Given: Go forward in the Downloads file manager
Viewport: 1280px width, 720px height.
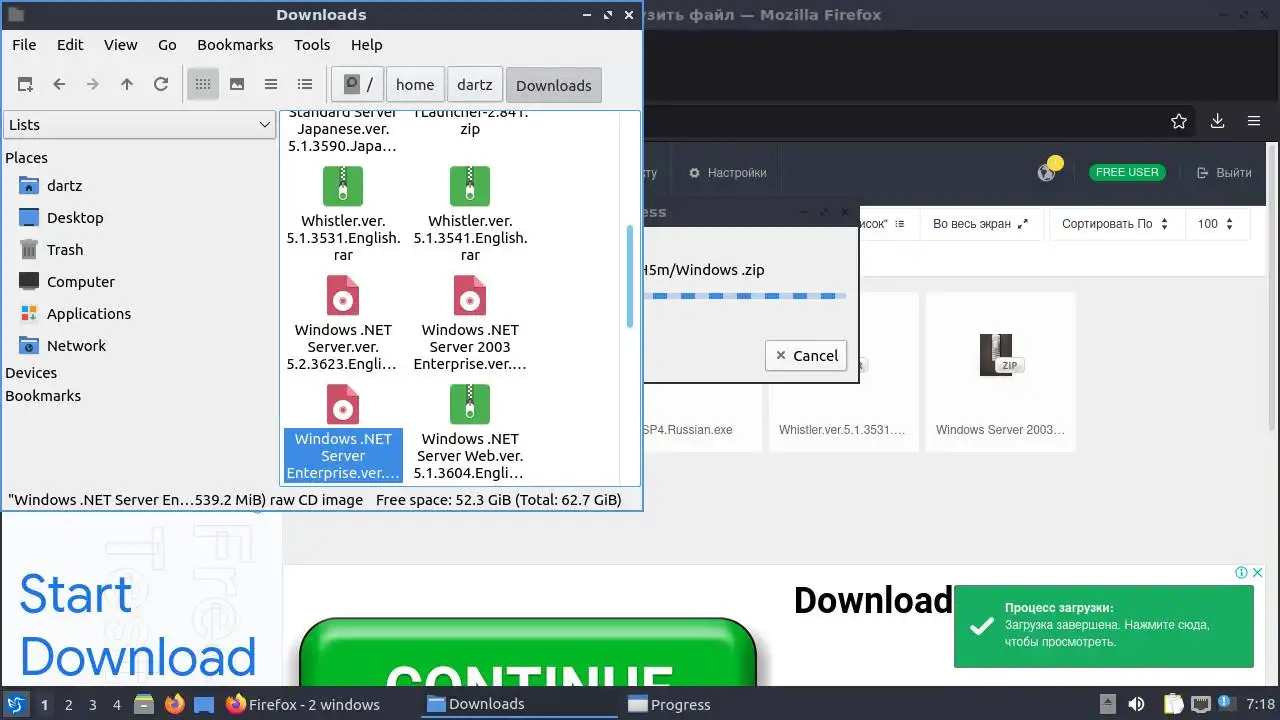Looking at the screenshot, I should tap(93, 85).
